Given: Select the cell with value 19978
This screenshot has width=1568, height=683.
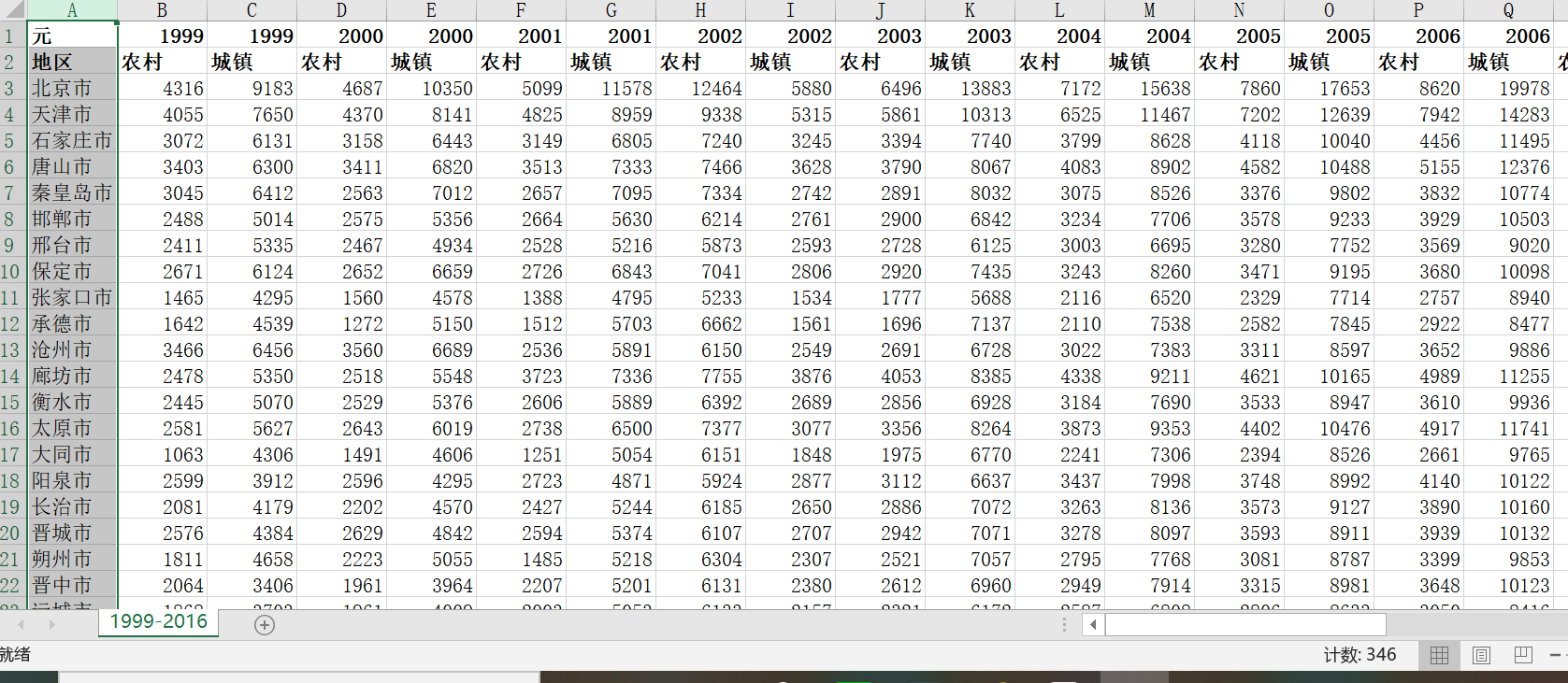Looking at the screenshot, I should (1508, 89).
